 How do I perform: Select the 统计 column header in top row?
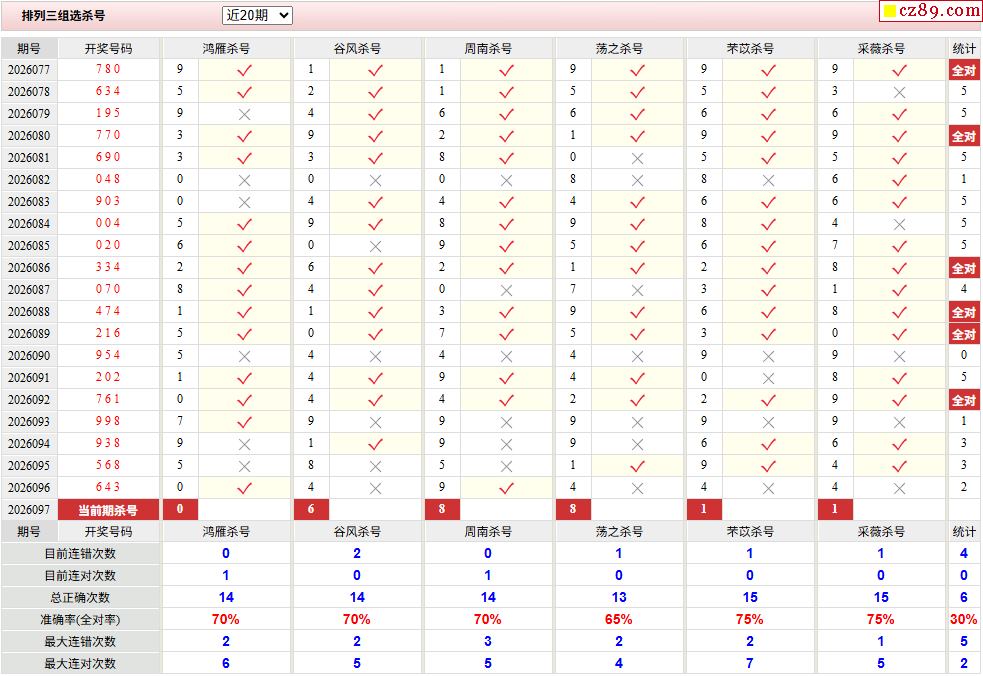(964, 48)
